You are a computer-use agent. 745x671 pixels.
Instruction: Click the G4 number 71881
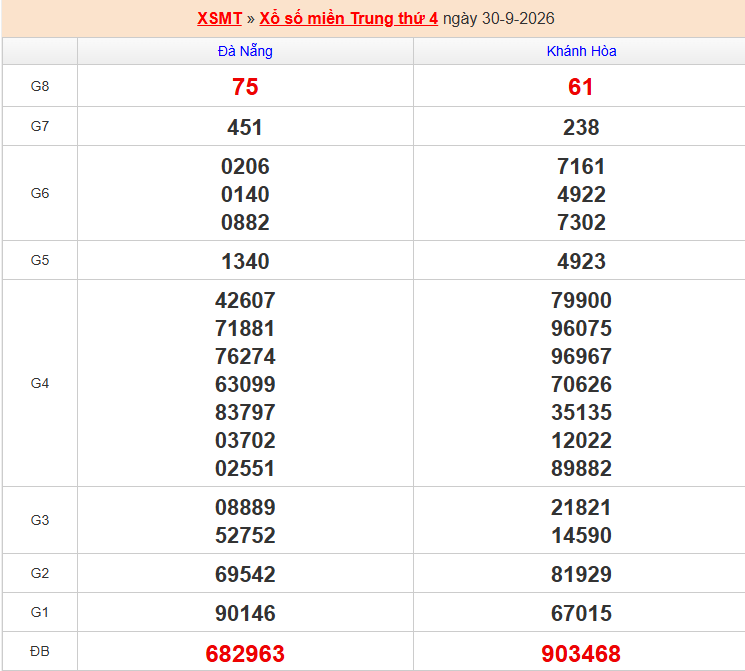click(x=245, y=328)
